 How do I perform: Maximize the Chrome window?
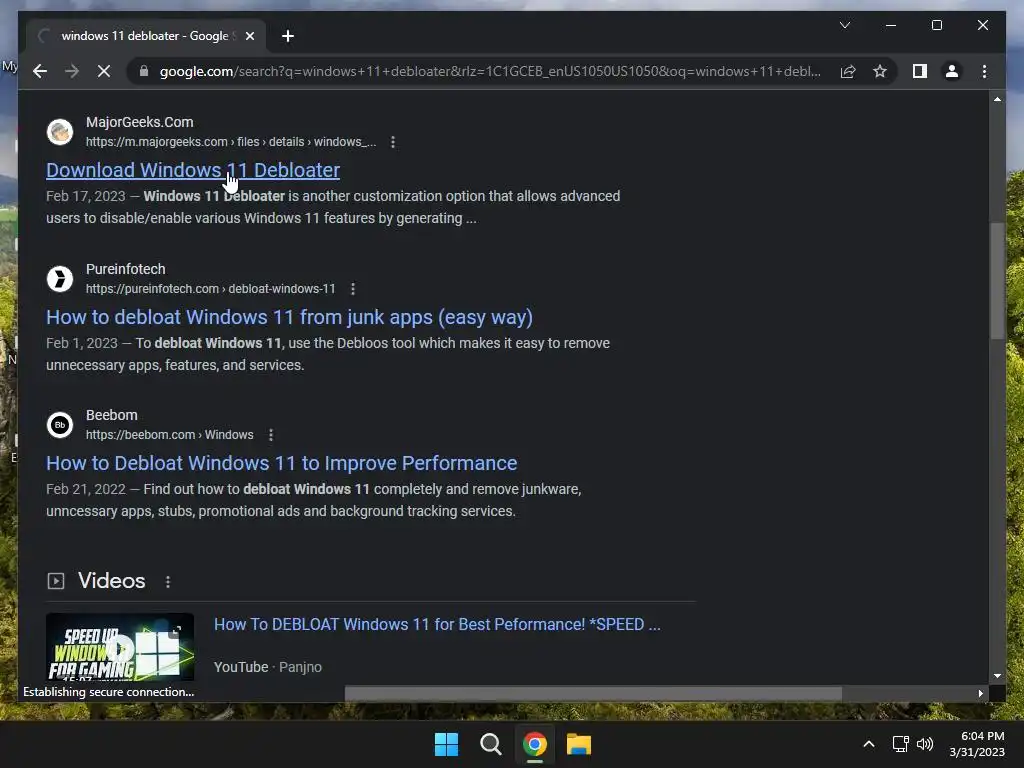pyautogui.click(x=936, y=25)
